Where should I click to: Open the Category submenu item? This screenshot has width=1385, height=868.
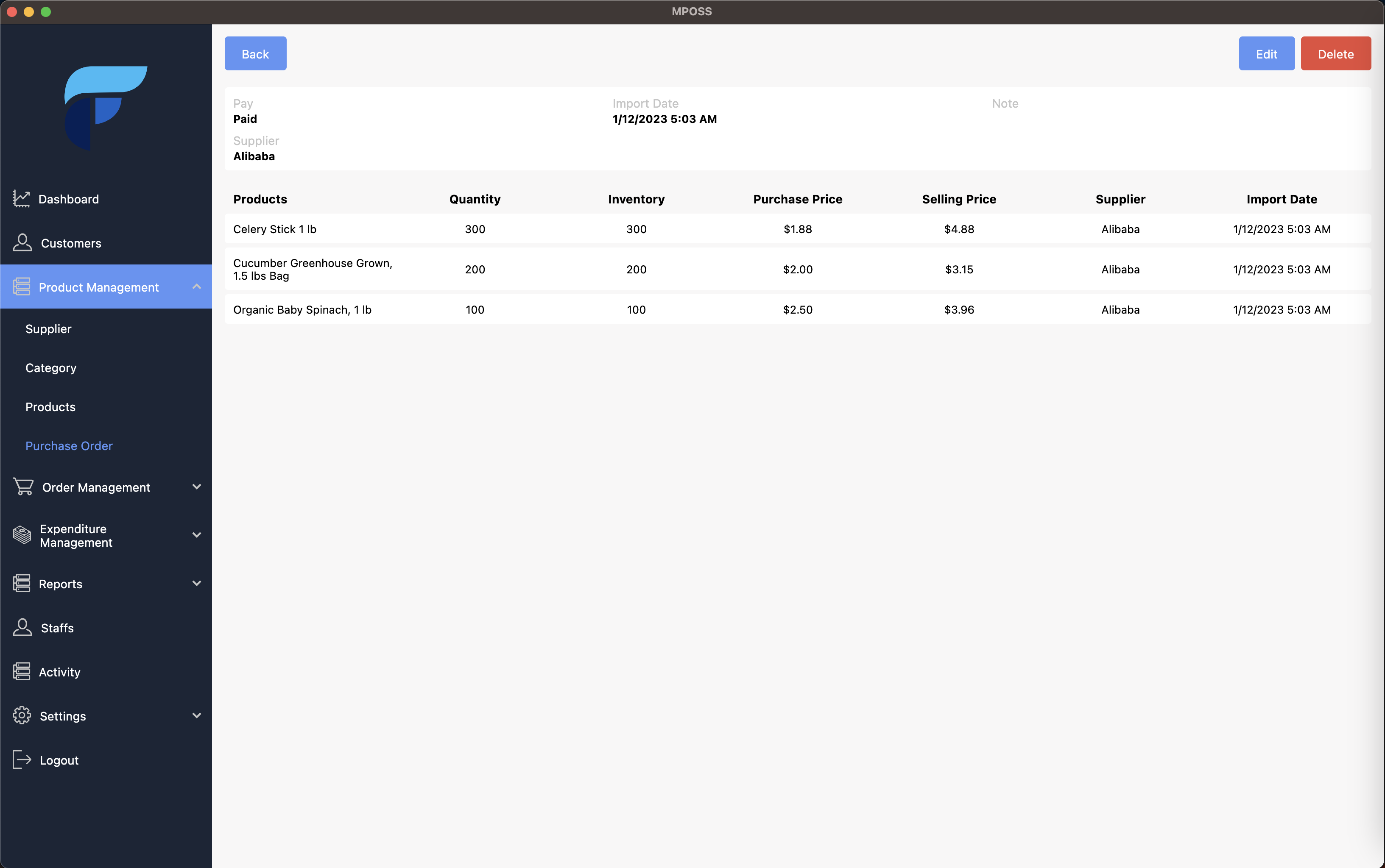click(50, 368)
